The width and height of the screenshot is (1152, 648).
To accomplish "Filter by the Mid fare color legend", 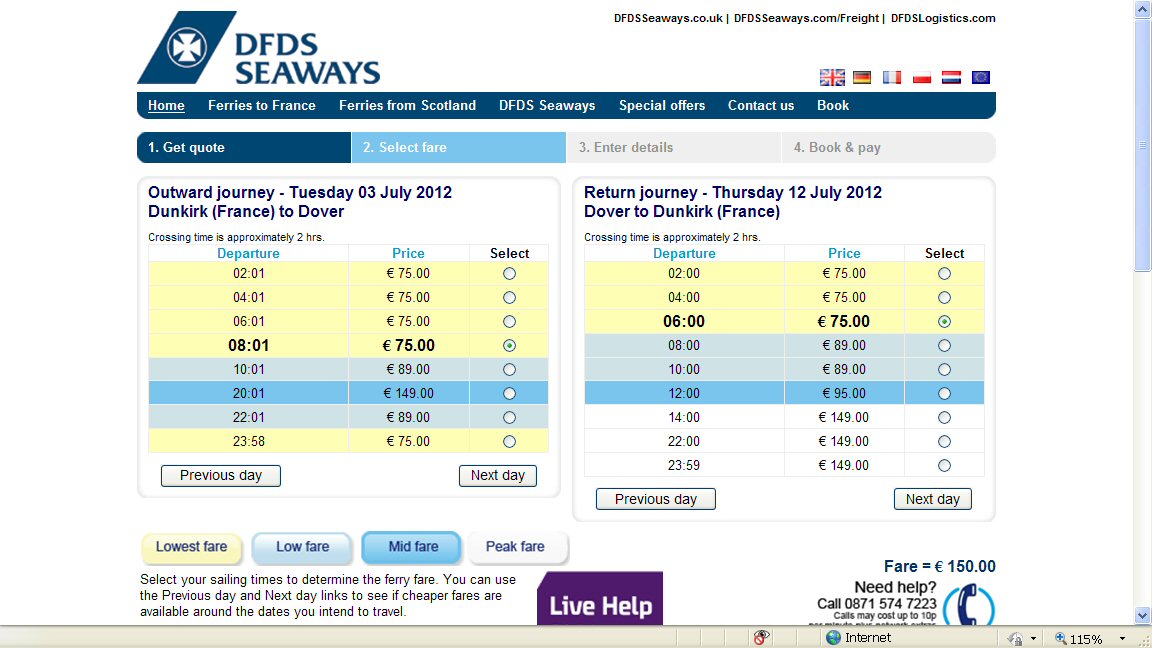I will click(x=412, y=547).
